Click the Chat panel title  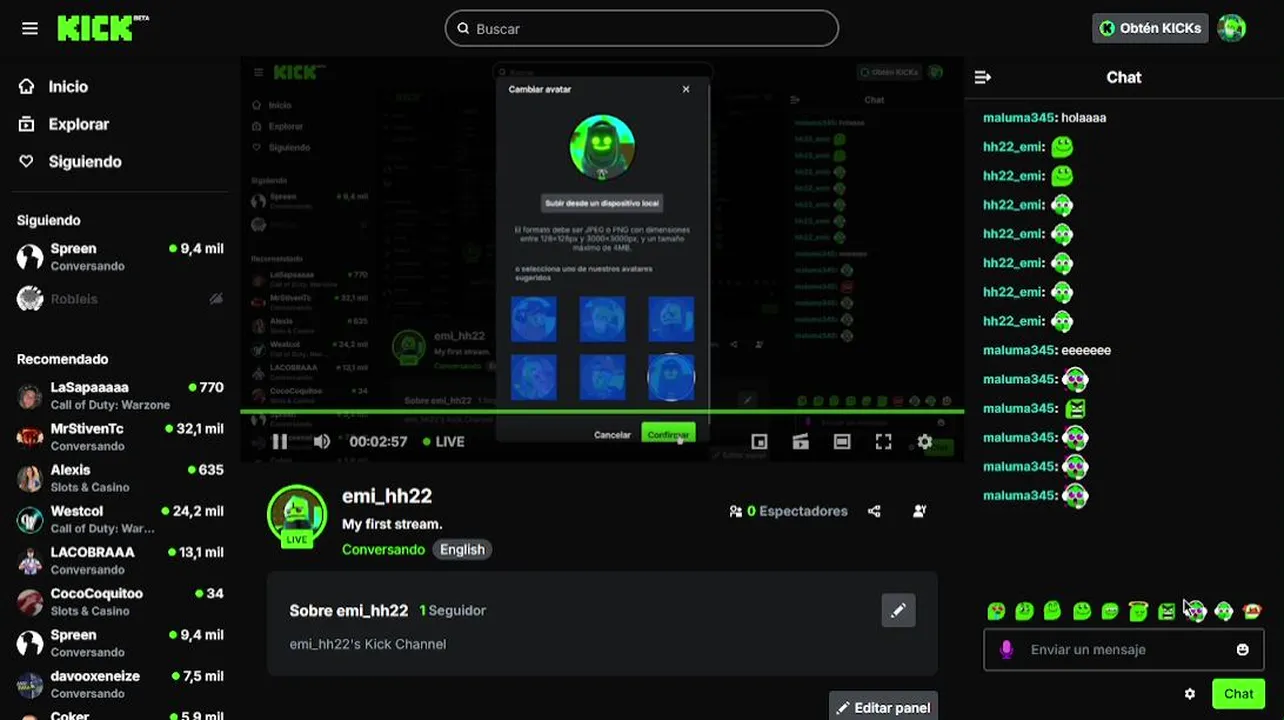click(x=1124, y=77)
